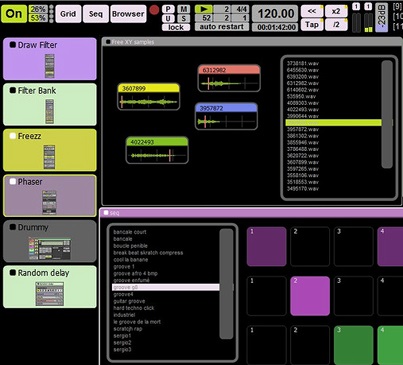Disable the Phaser module checkbox
403x365 pixels.
point(13,181)
